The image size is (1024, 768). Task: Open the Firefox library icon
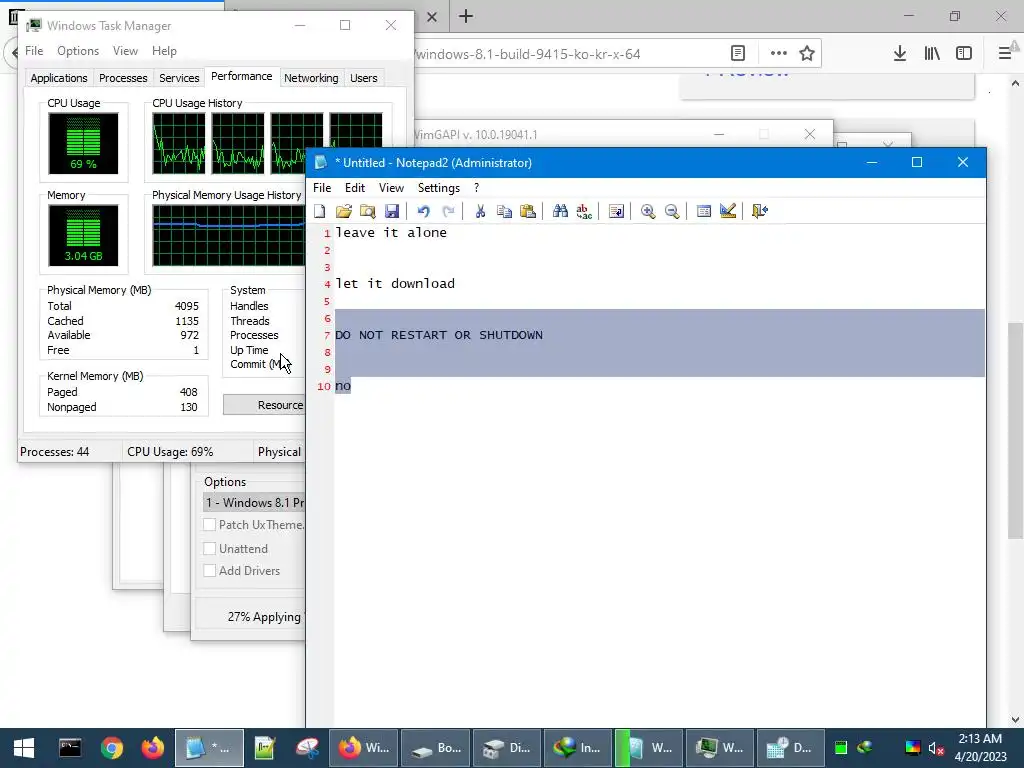tap(932, 54)
